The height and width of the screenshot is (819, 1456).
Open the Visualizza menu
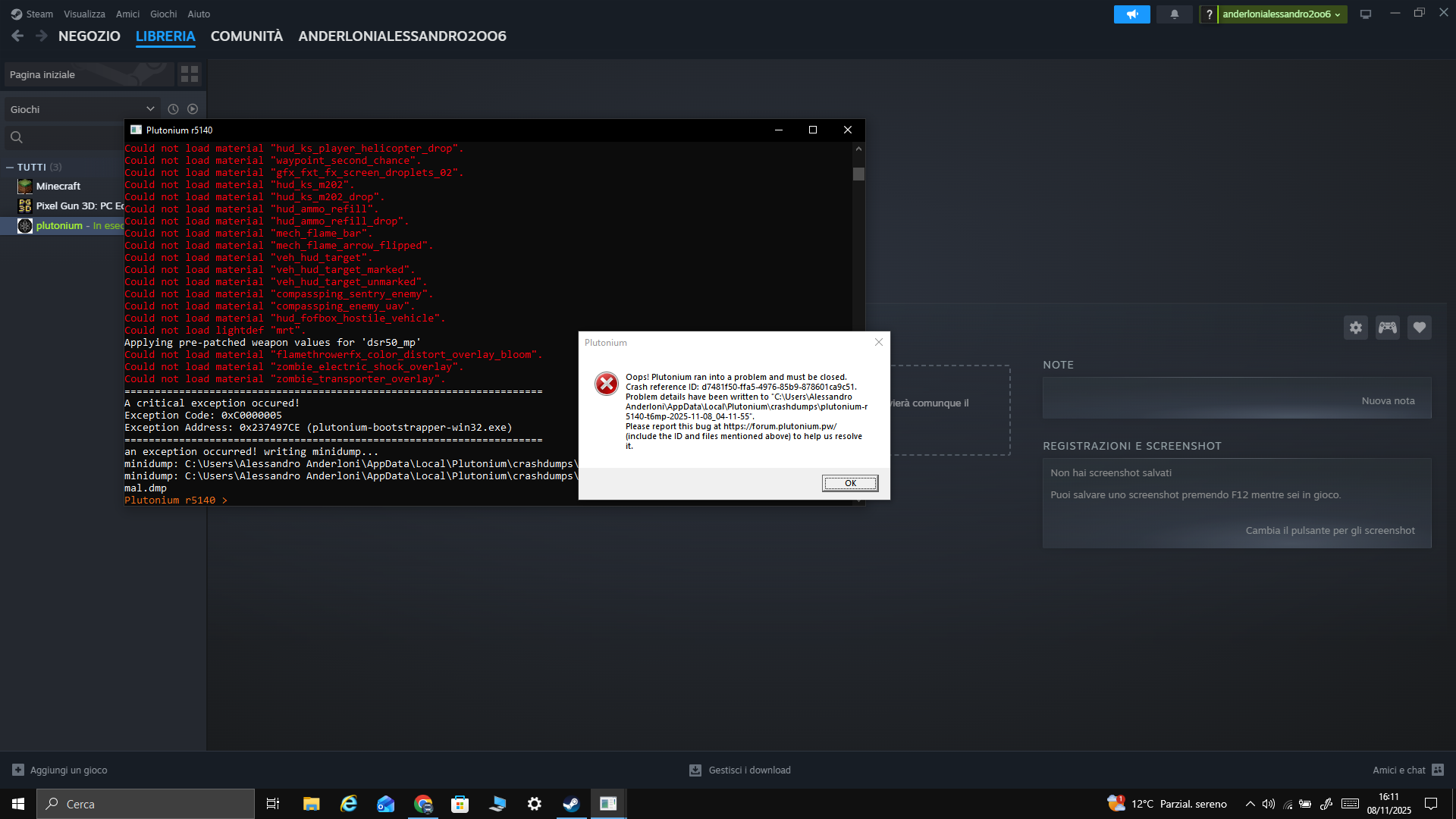click(84, 14)
